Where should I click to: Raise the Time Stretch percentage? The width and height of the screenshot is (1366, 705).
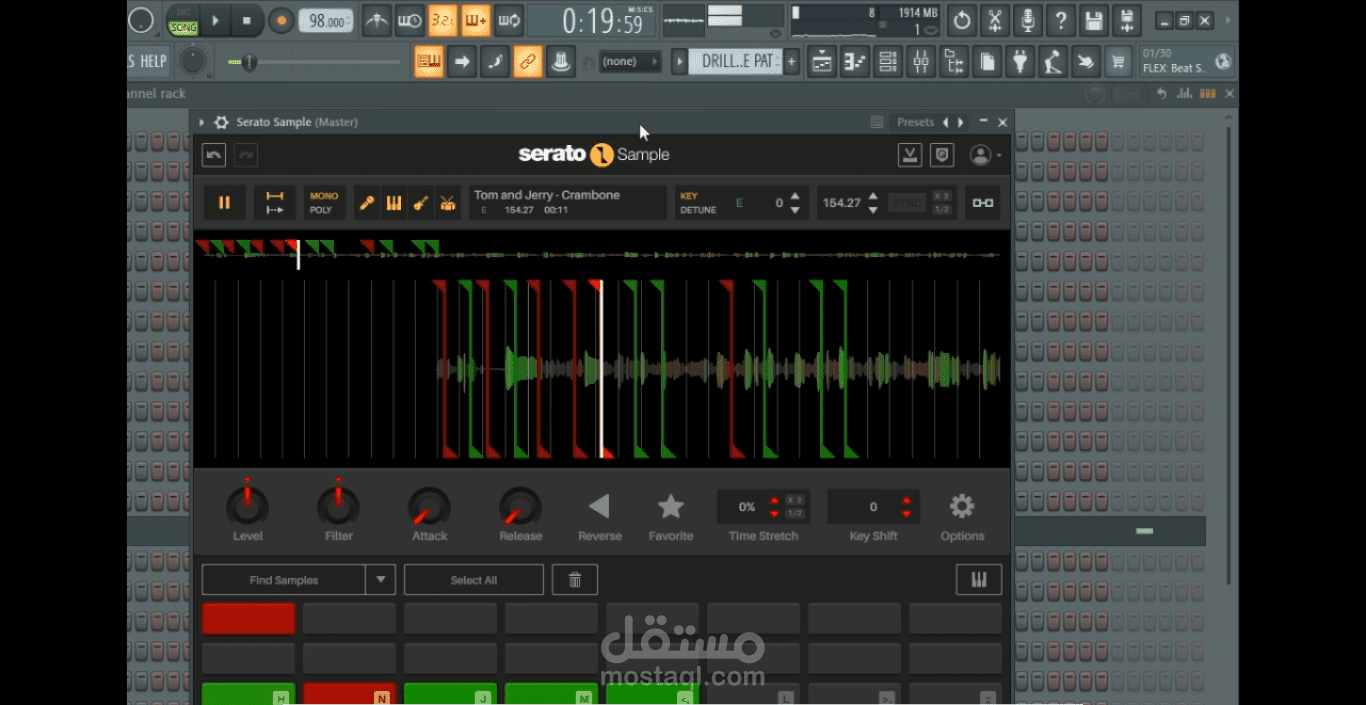point(774,500)
